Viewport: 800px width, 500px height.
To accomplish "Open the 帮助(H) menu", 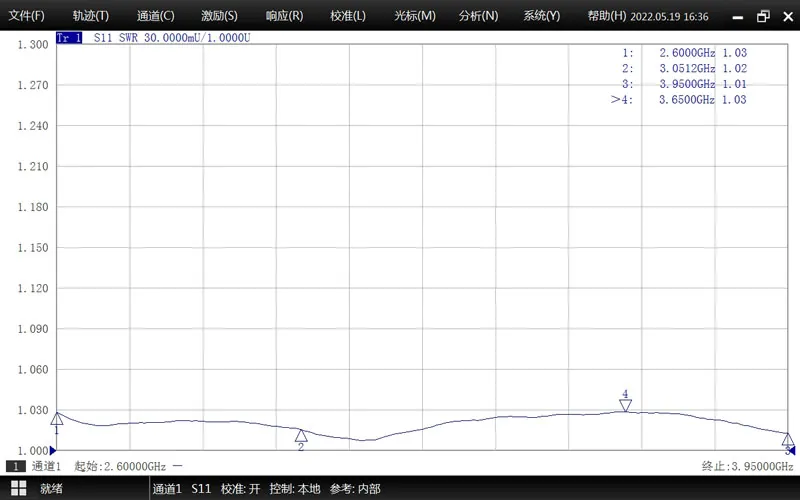I will click(x=607, y=16).
